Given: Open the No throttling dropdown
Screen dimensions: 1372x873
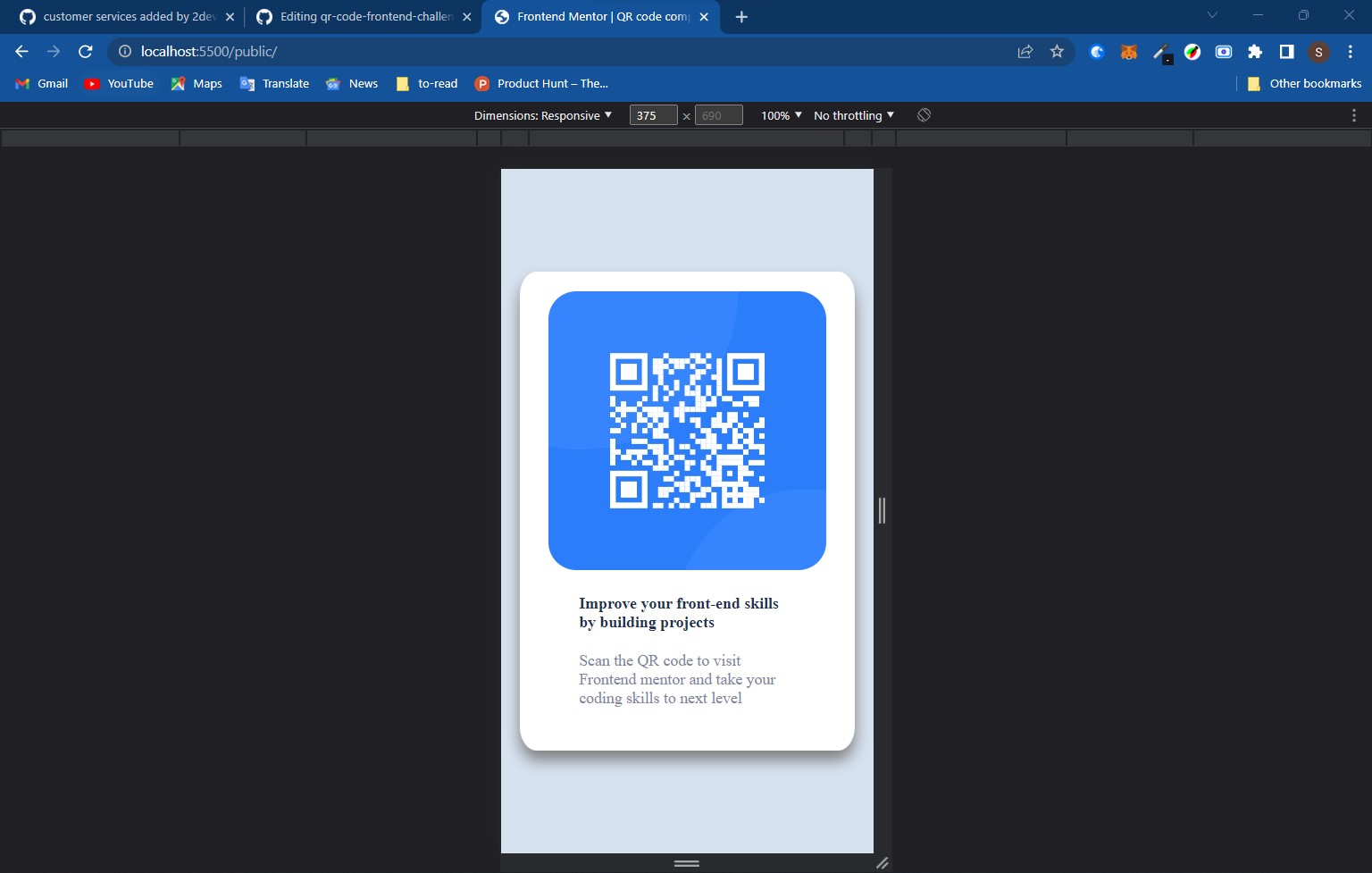Looking at the screenshot, I should 851,114.
